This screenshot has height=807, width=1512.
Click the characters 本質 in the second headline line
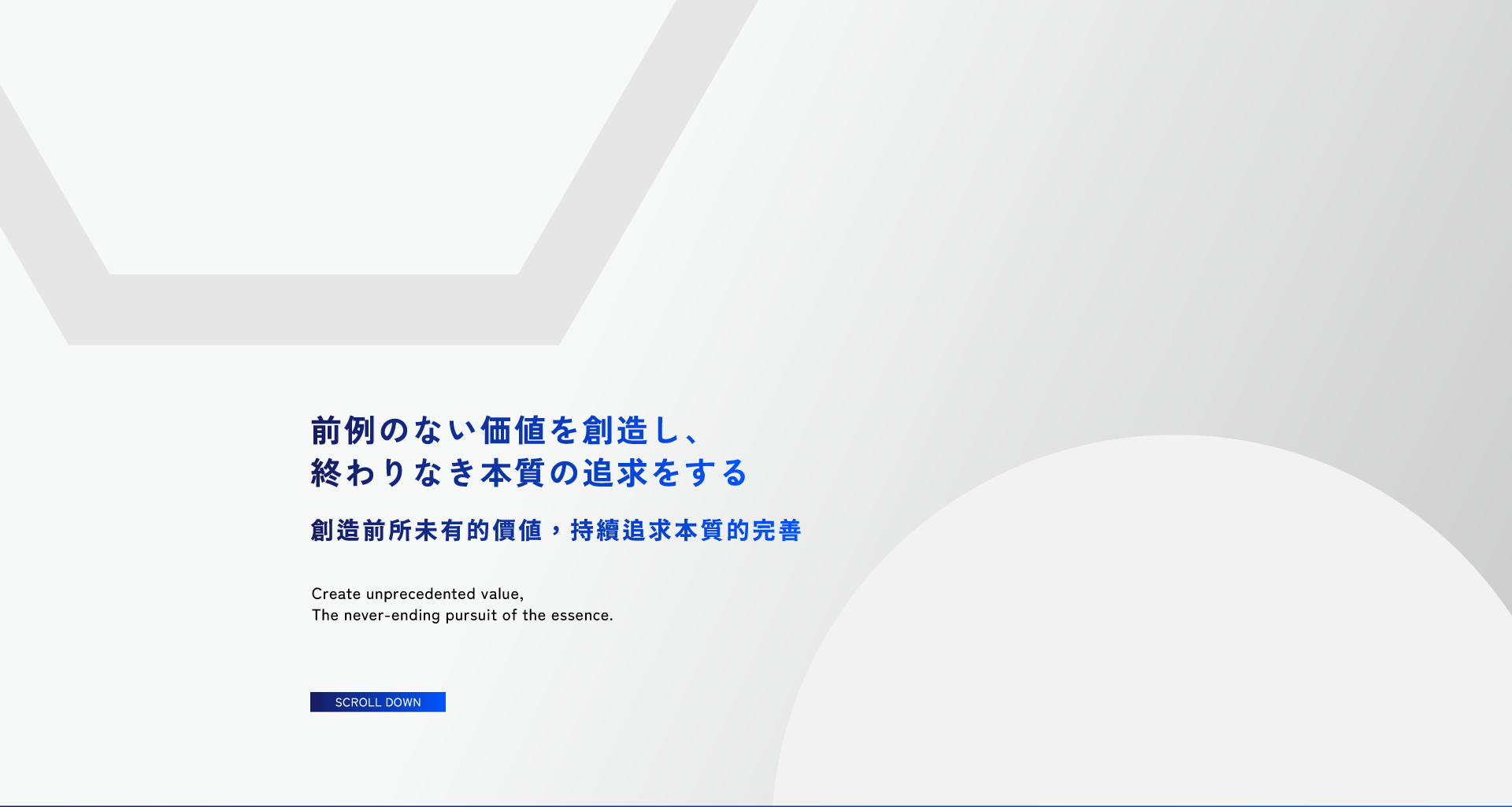pyautogui.click(x=513, y=473)
